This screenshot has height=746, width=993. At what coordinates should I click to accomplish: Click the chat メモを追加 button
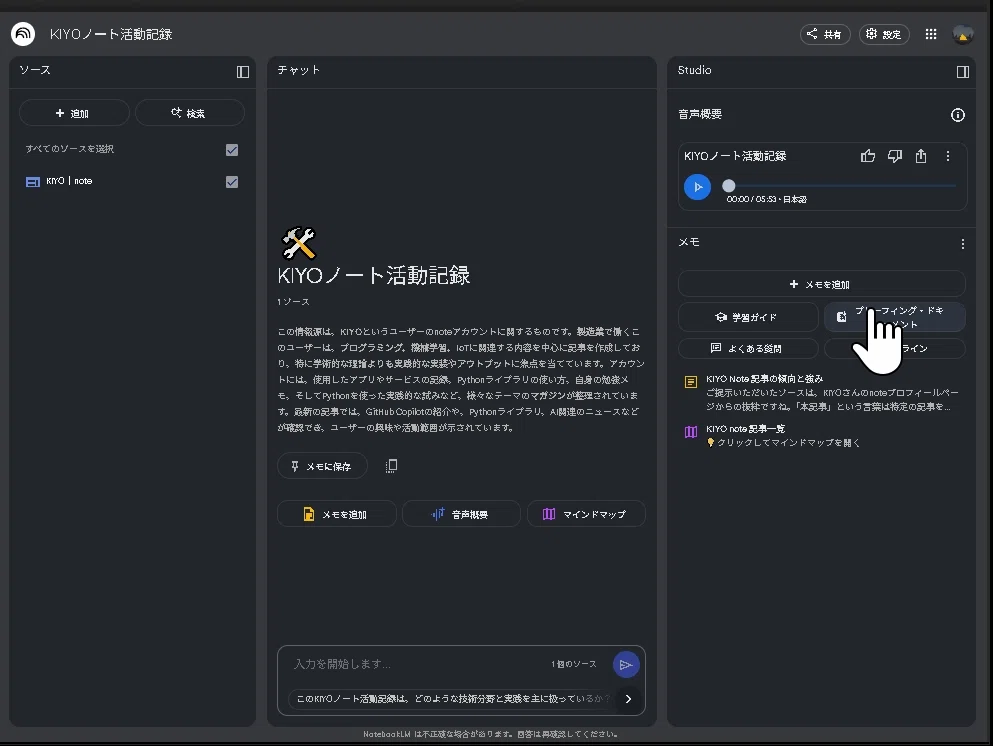(336, 514)
